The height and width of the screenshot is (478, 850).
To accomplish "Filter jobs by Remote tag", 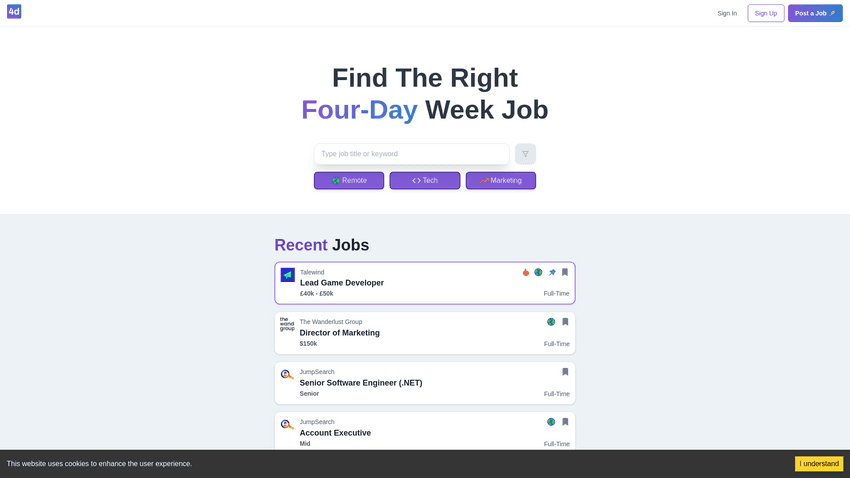I will click(x=349, y=181).
